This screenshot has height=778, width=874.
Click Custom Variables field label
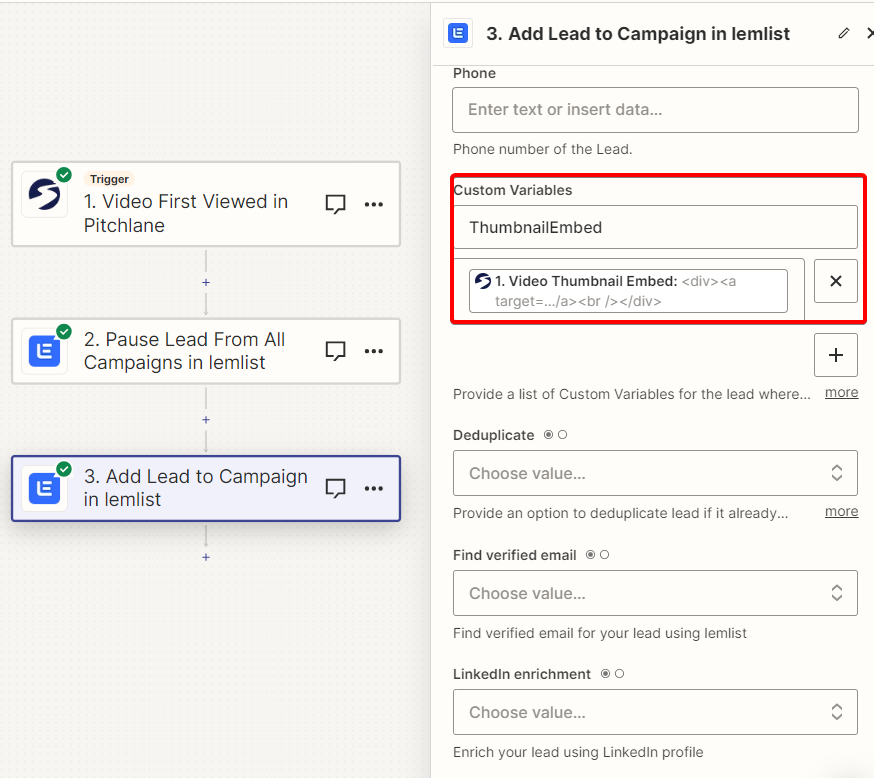pyautogui.click(x=513, y=190)
